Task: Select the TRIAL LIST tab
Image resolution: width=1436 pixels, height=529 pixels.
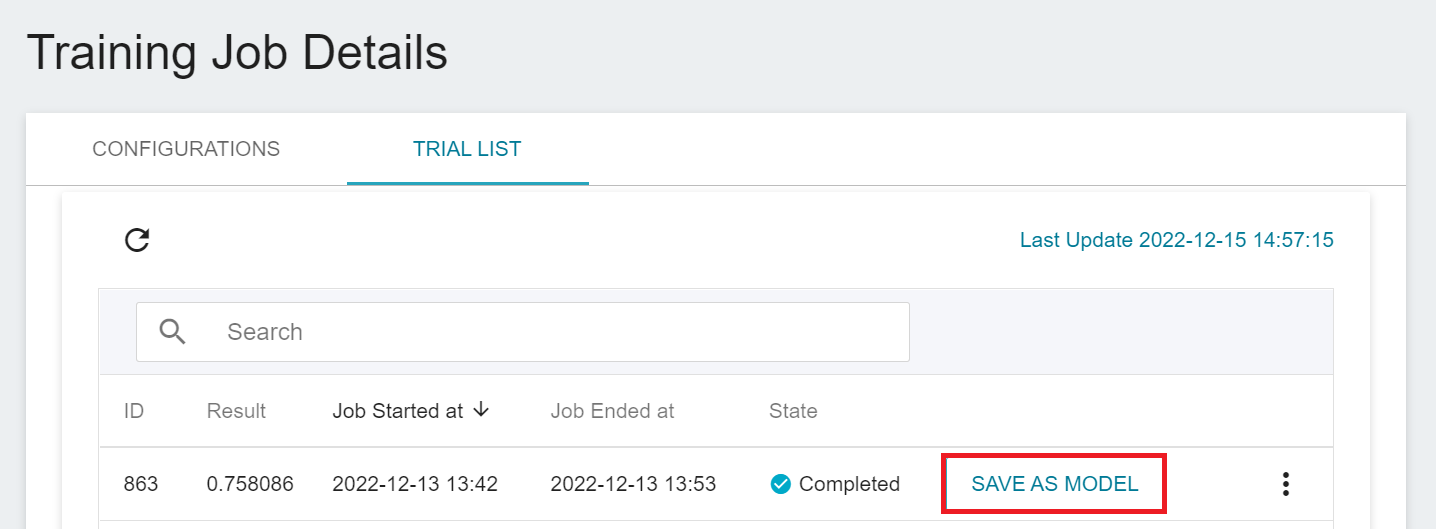Action: point(467,149)
